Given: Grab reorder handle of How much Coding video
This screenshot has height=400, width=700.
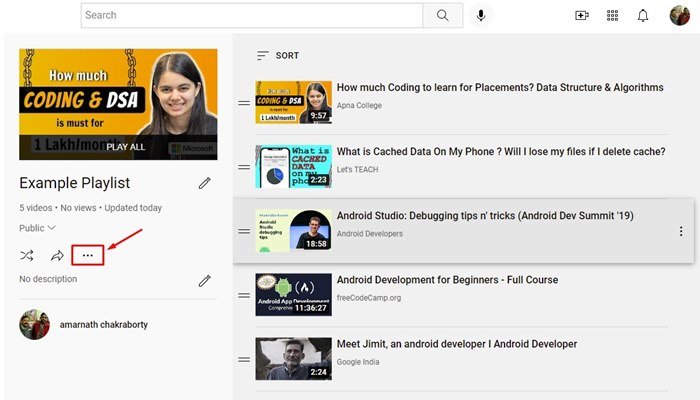Looking at the screenshot, I should coord(244,103).
